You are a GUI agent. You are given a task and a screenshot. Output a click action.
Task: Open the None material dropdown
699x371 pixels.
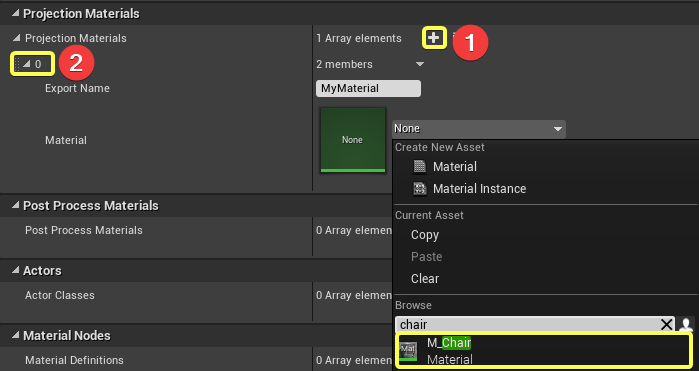pos(478,128)
